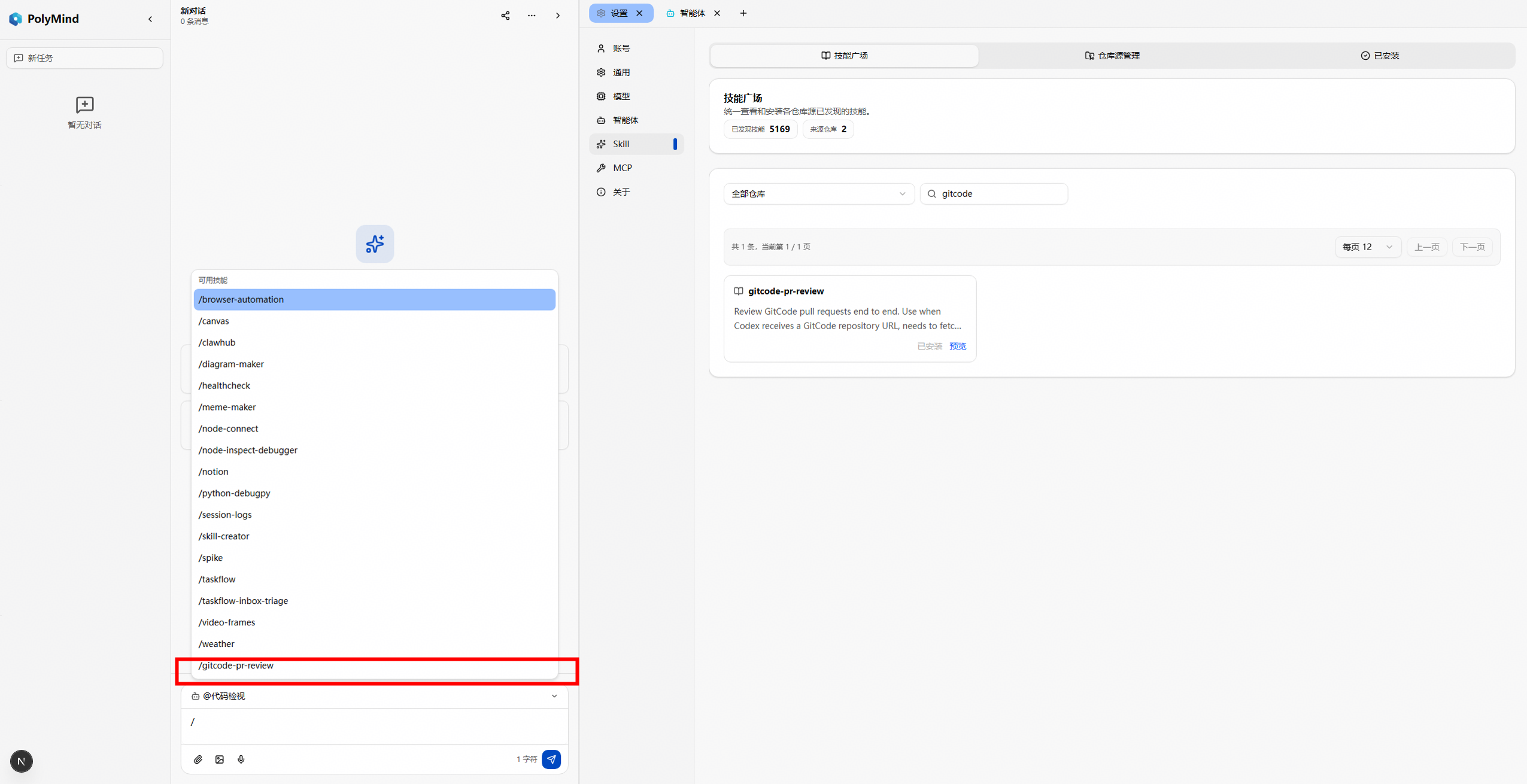Select /diagram-maker skill
The width and height of the screenshot is (1527, 784).
pos(375,364)
